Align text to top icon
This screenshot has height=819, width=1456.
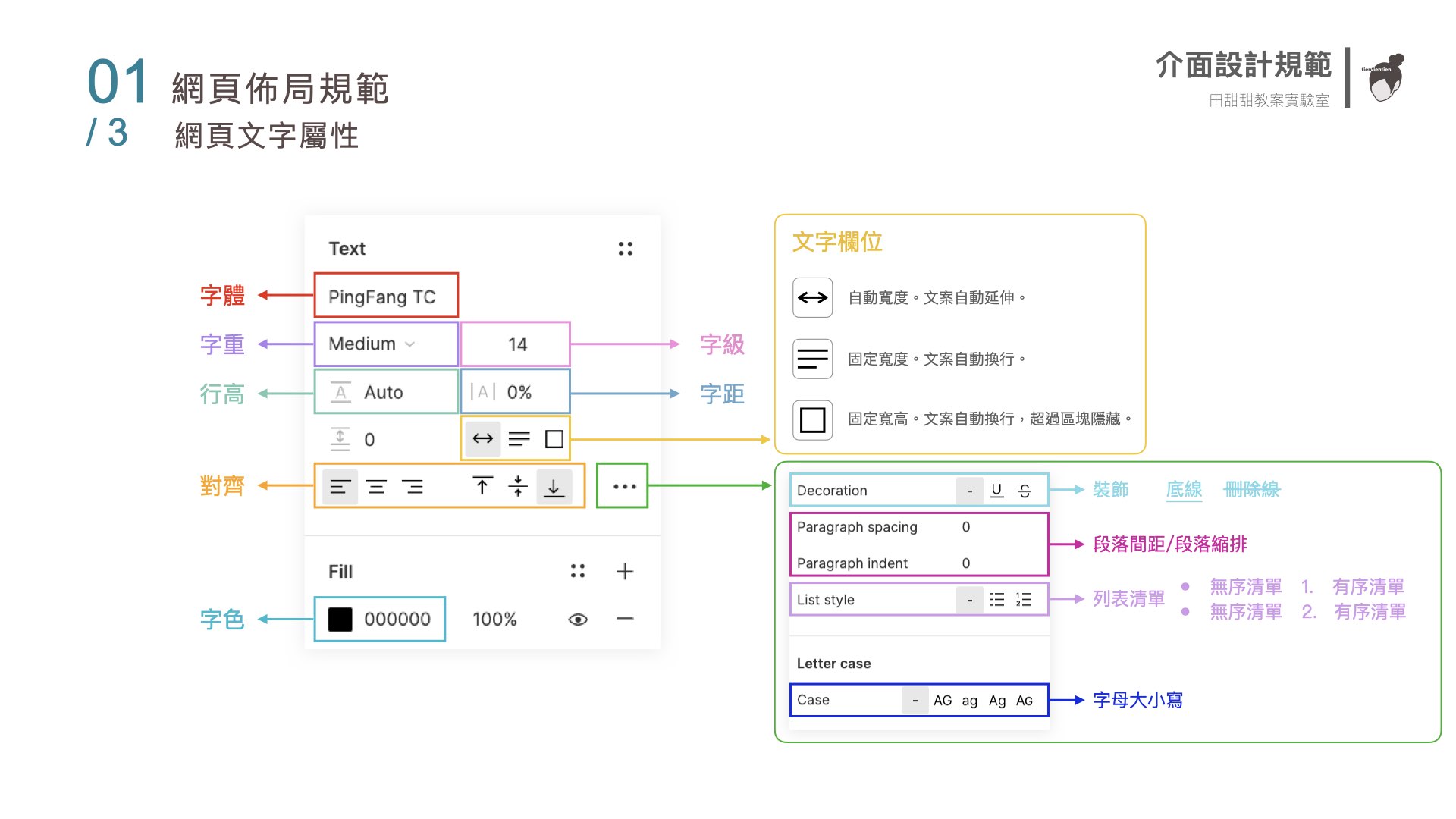(x=482, y=486)
